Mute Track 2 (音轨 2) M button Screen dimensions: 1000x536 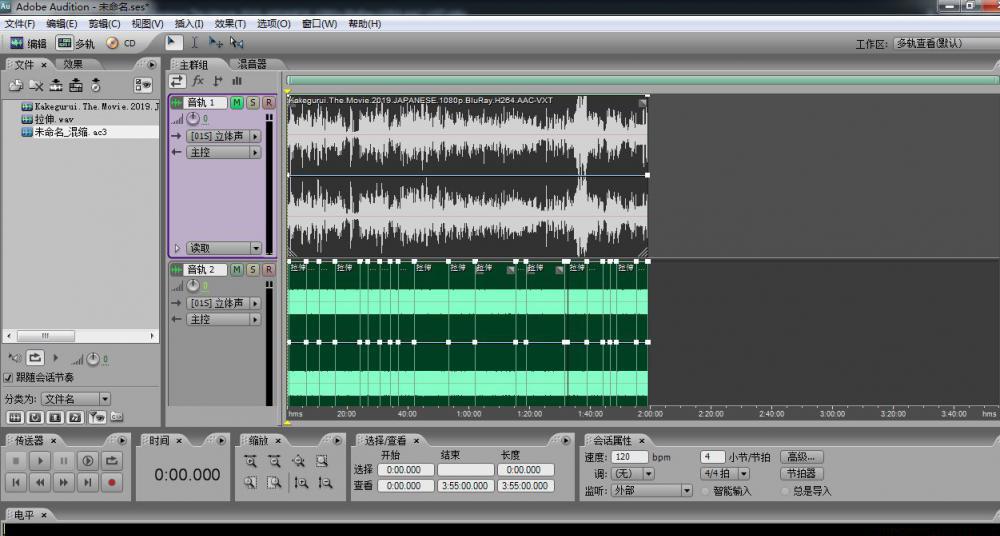pos(237,270)
